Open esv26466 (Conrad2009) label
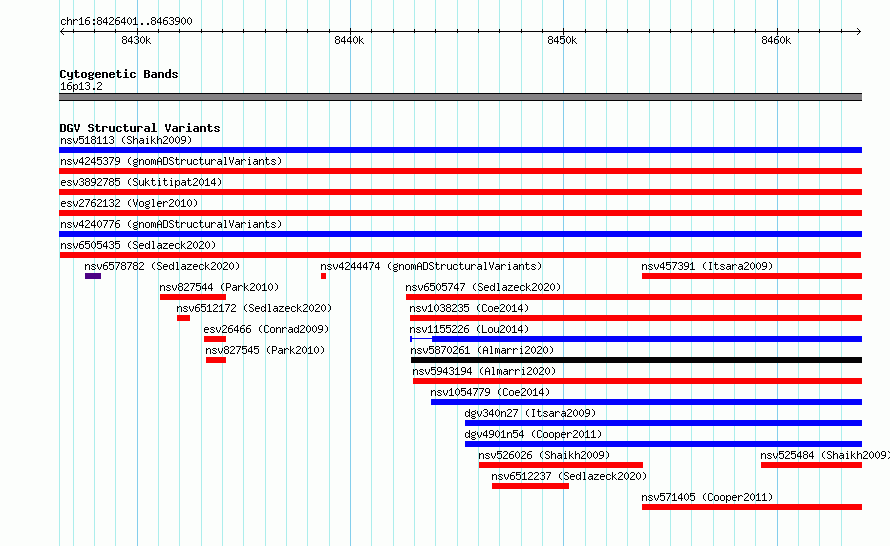The height and width of the screenshot is (546, 890). pyautogui.click(x=266, y=329)
